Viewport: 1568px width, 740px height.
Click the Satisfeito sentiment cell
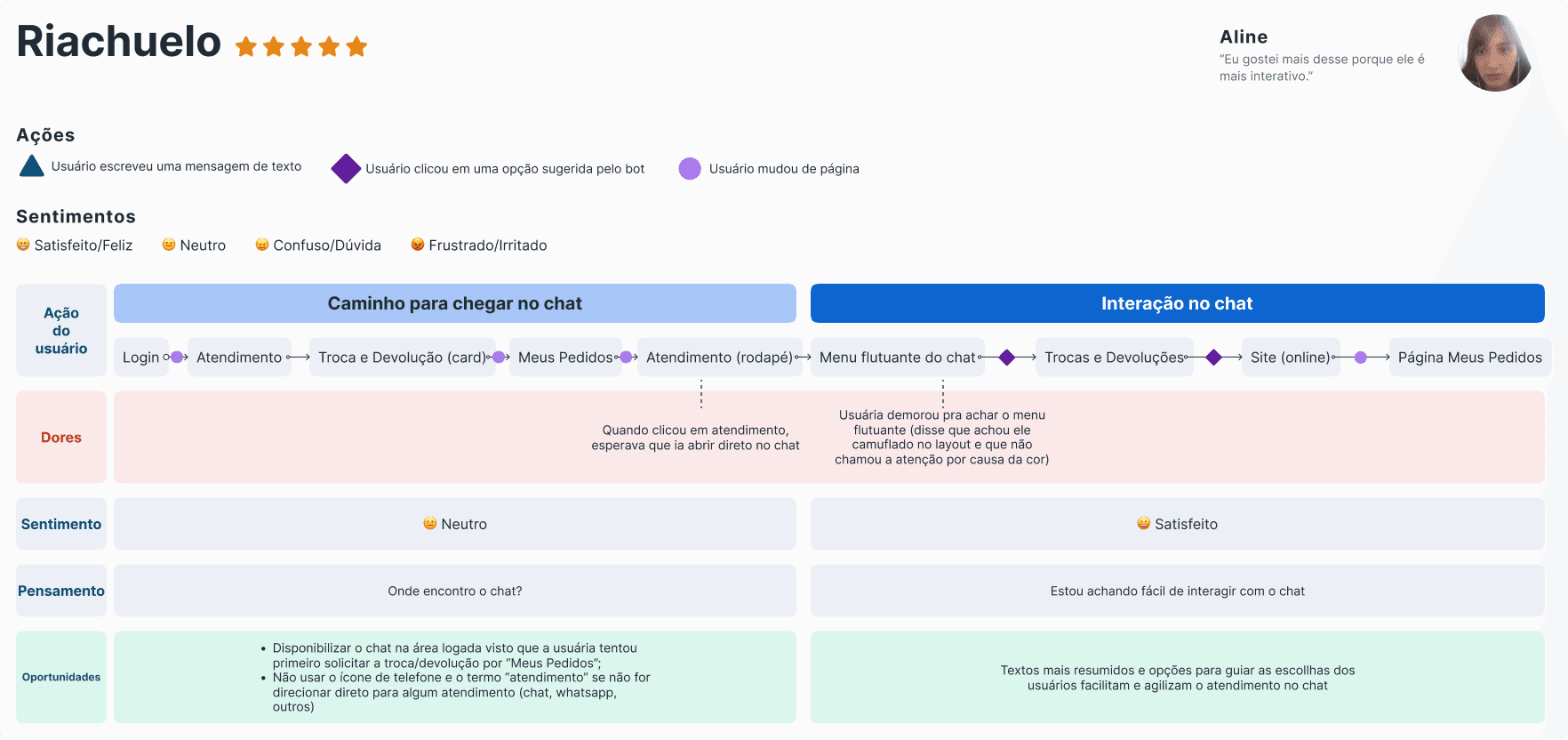point(1178,524)
